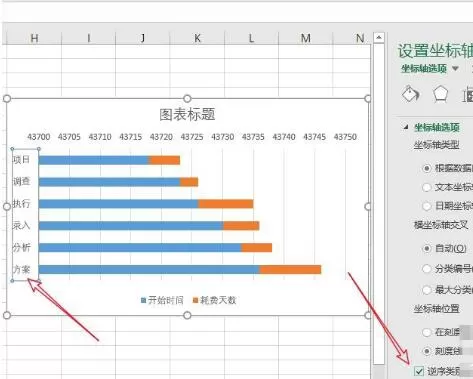This screenshot has width=473, height=379.
Task: Open the '坐标轴选项' dropdown arrow
Action: [x=455, y=69]
